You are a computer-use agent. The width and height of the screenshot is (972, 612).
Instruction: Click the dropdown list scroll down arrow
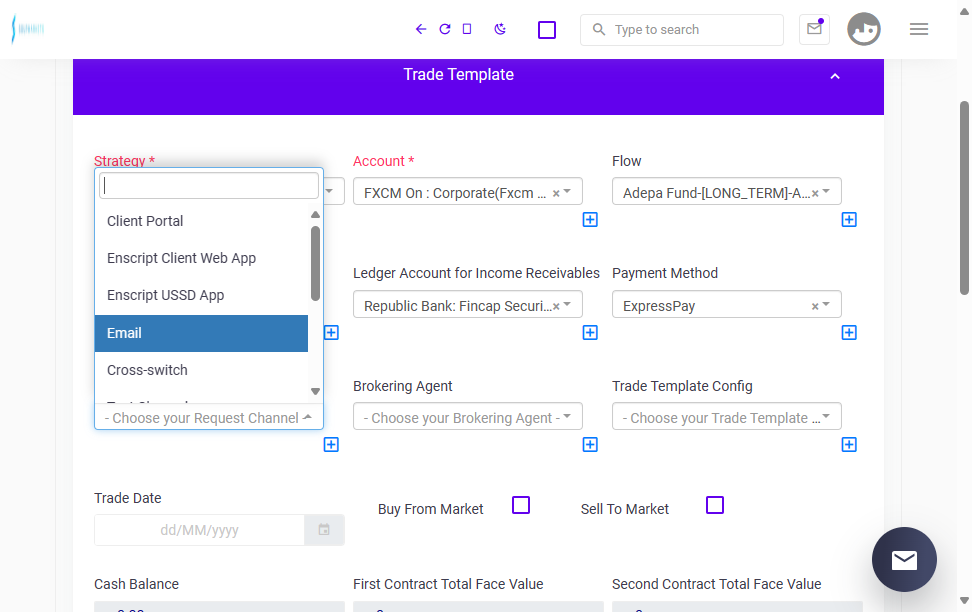point(315,391)
